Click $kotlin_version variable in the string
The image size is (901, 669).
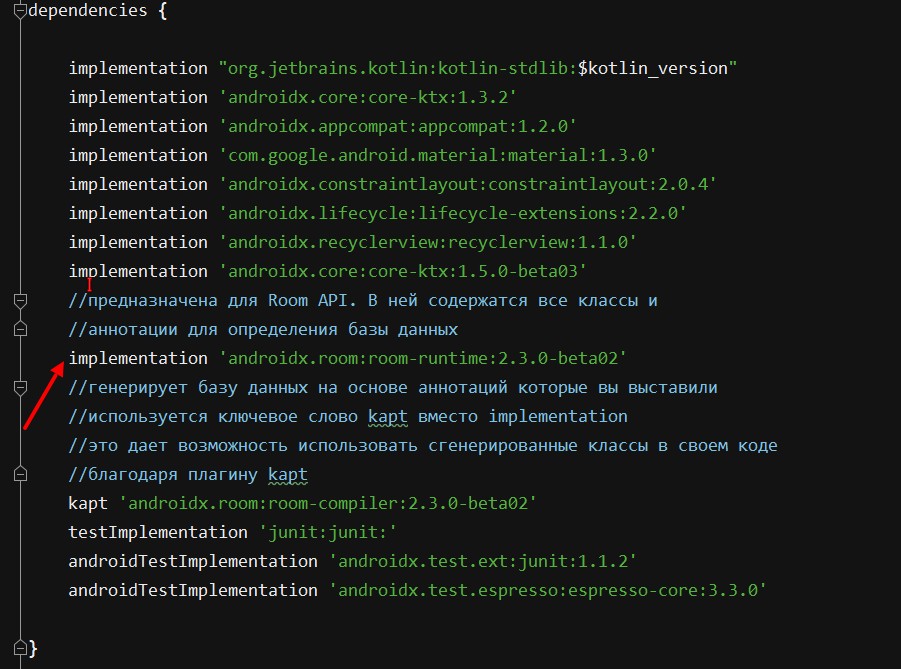[652, 68]
